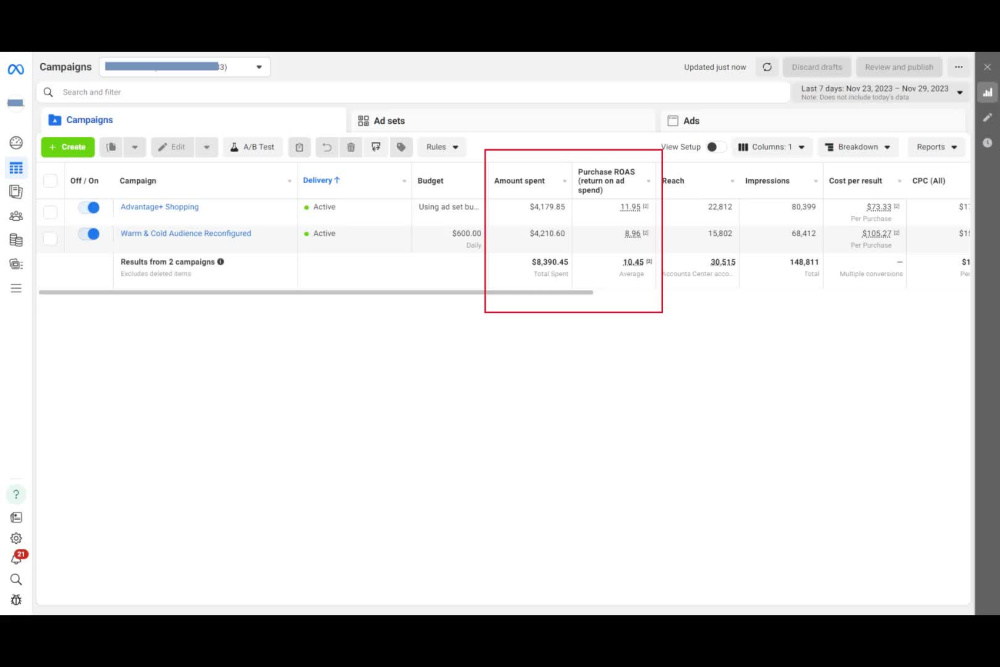The image size is (1000, 667).
Task: Click the Edit button
Action: 172,147
